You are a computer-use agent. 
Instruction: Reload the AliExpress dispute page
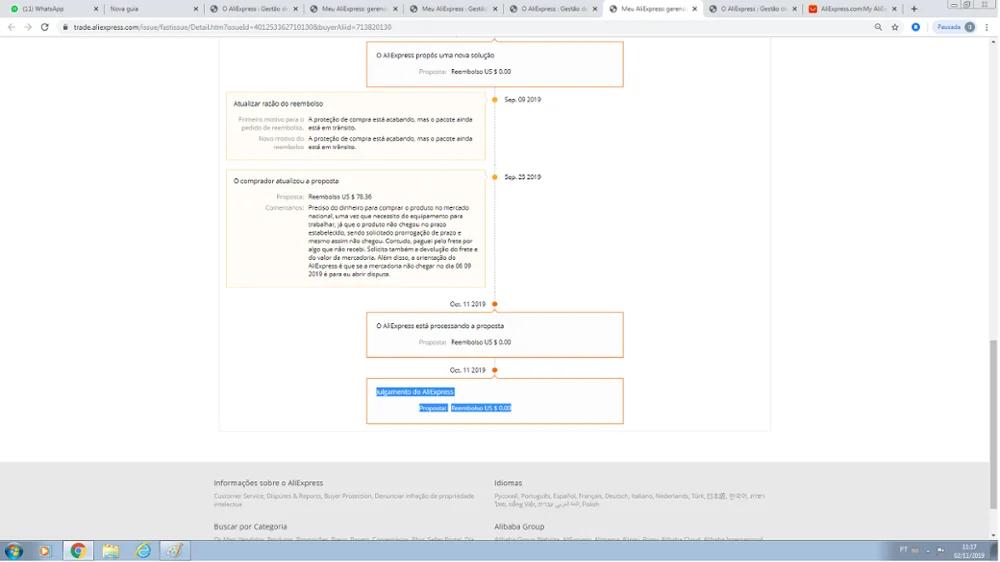point(45,27)
